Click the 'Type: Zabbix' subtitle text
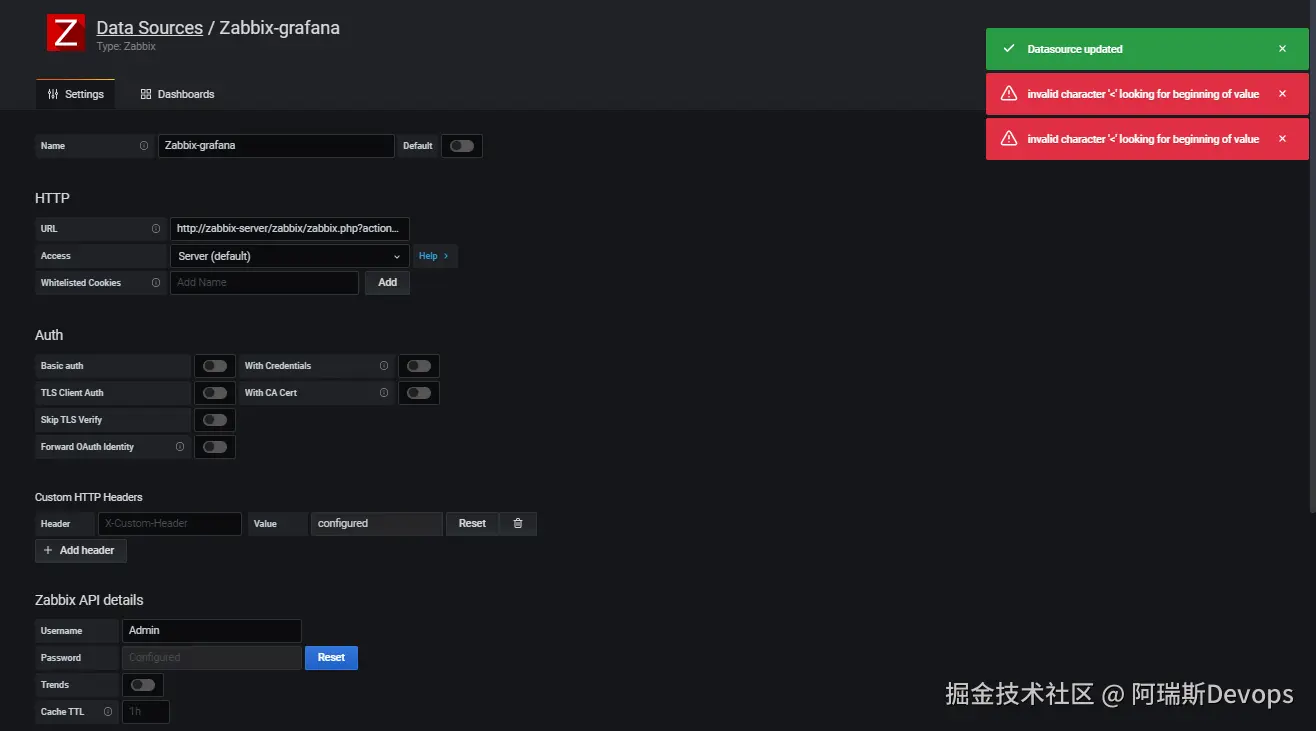This screenshot has width=1316, height=731. coord(126,46)
